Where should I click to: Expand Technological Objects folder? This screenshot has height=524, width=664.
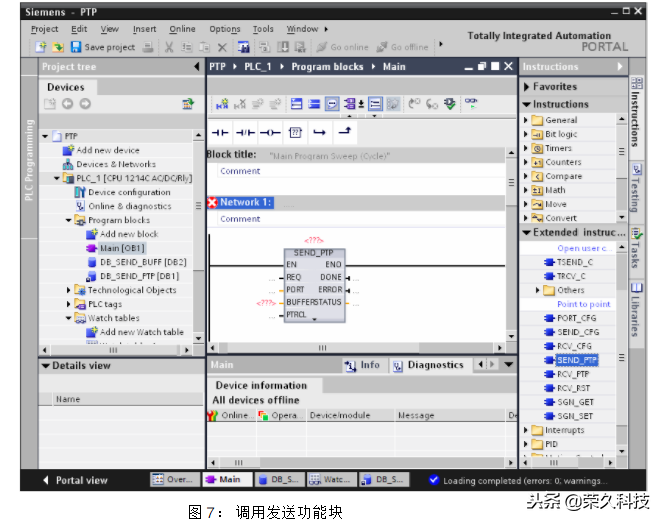pos(69,290)
